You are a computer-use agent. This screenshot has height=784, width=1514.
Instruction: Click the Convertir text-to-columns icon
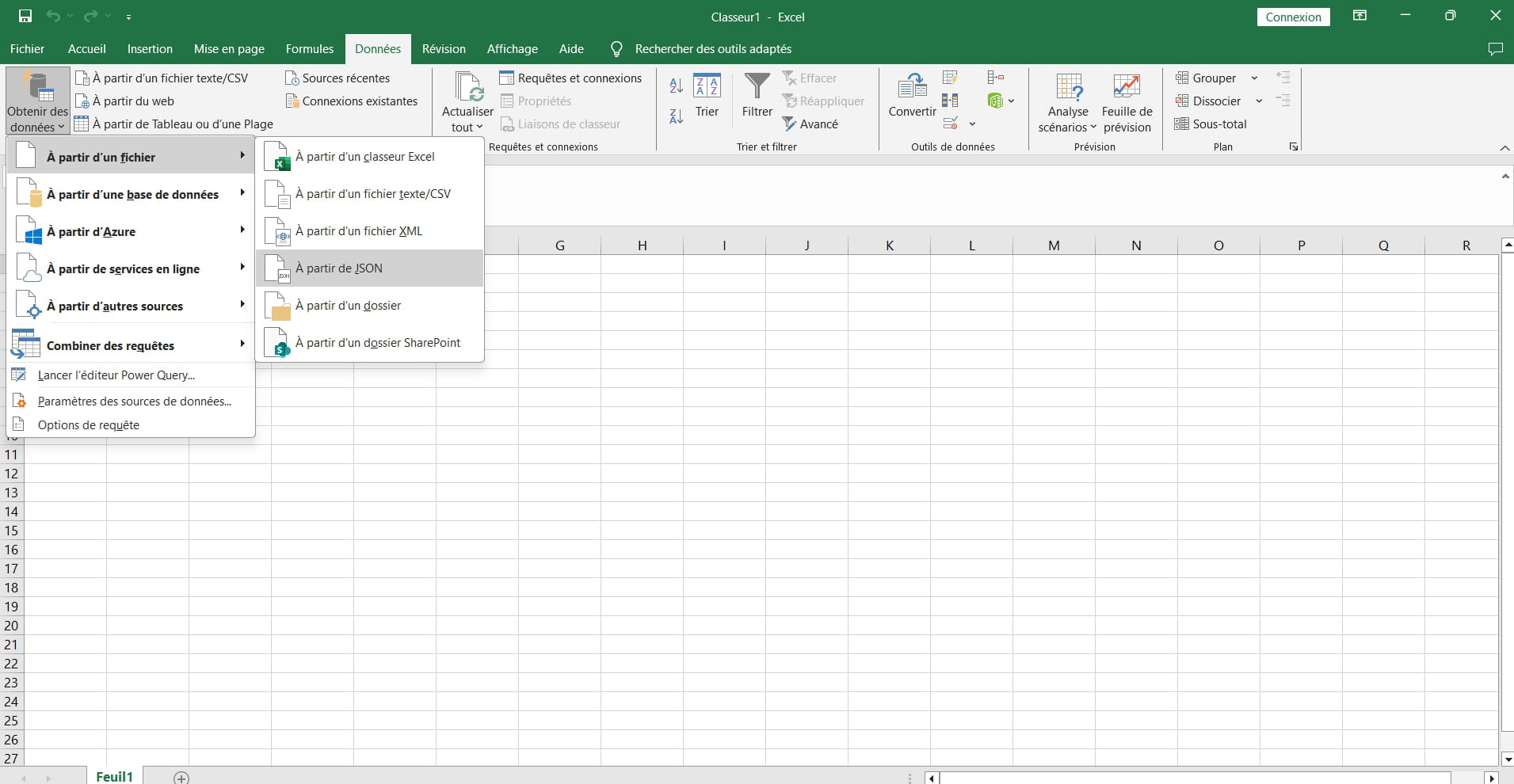pyautogui.click(x=913, y=87)
